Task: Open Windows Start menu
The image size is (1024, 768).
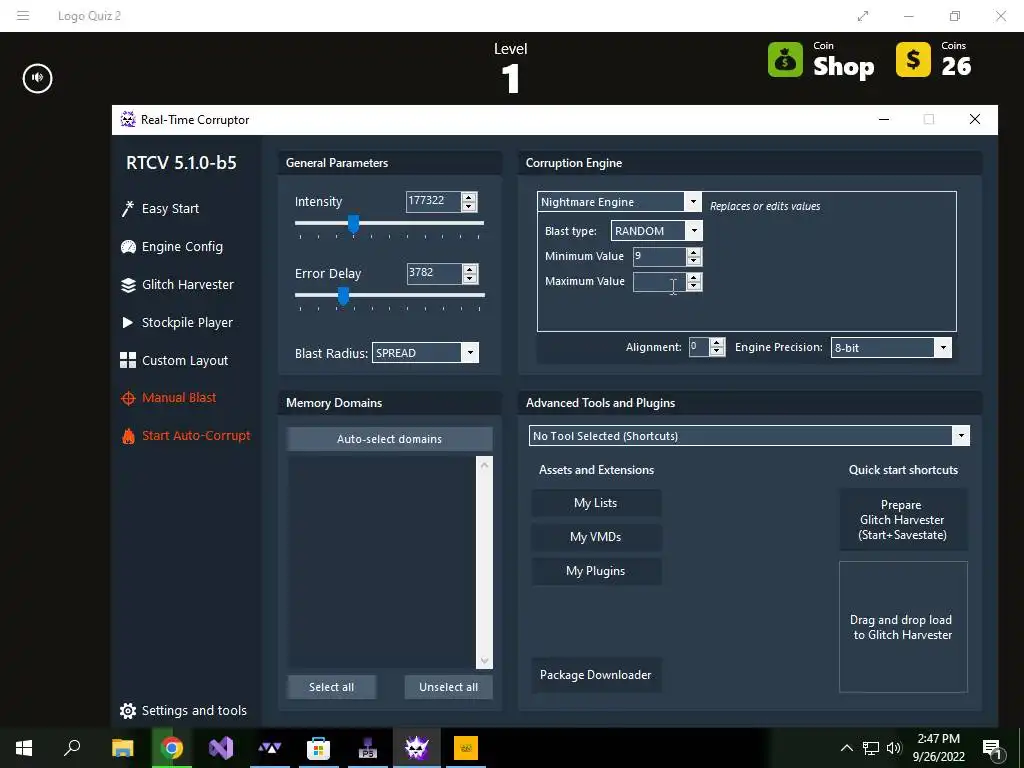Action: (24, 748)
